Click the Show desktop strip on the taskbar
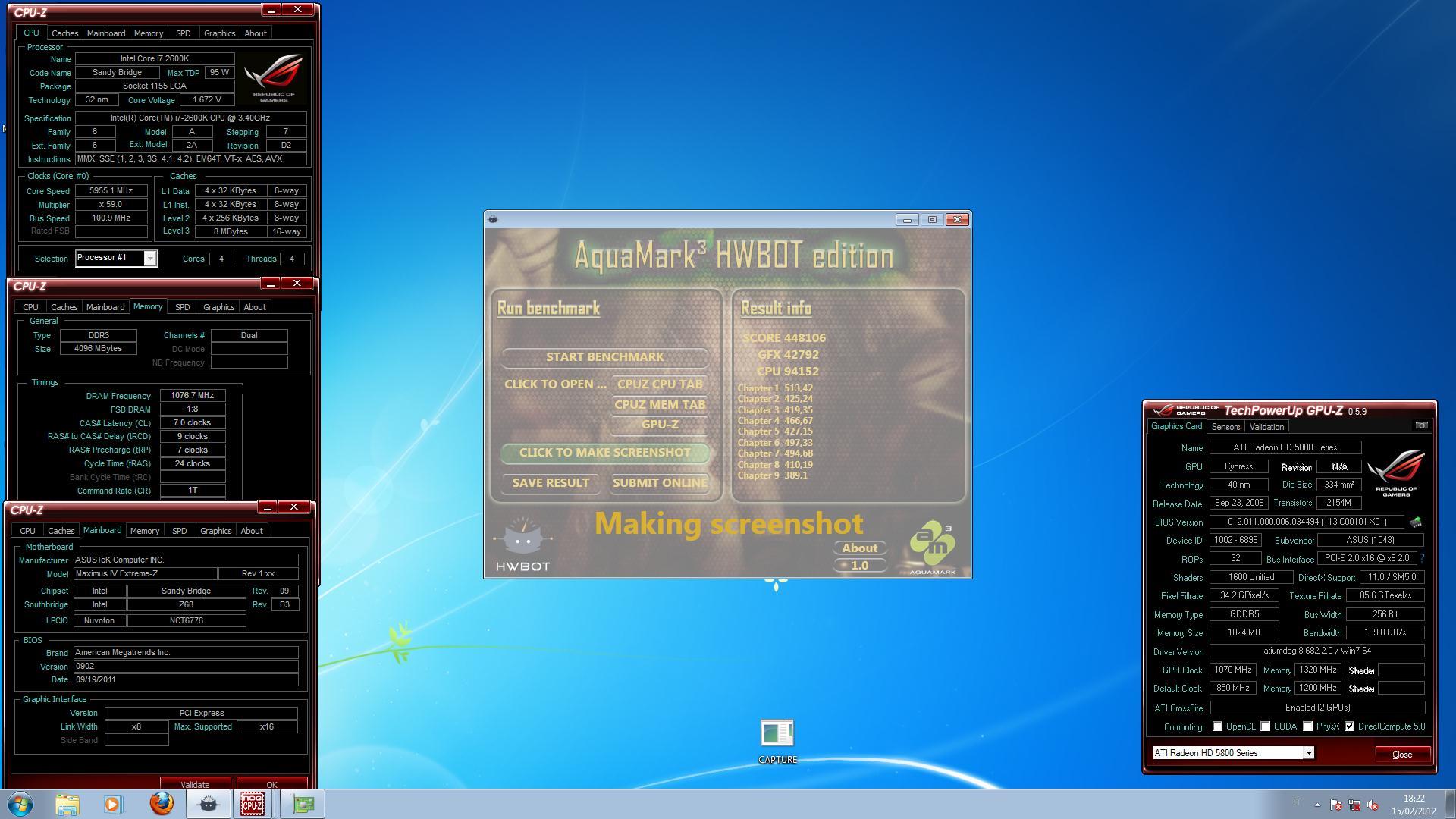 click(1450, 805)
